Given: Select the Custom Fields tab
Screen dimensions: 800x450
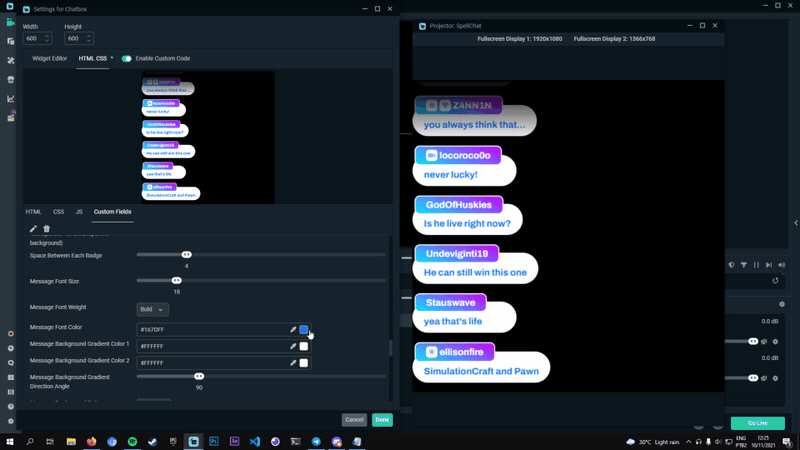Looking at the screenshot, I should click(112, 212).
